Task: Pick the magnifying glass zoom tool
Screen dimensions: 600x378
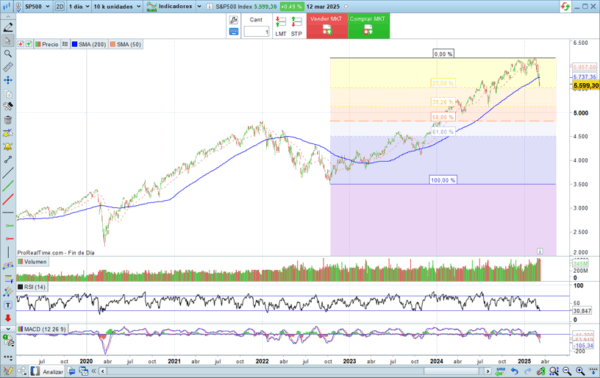Action: click(x=8, y=54)
